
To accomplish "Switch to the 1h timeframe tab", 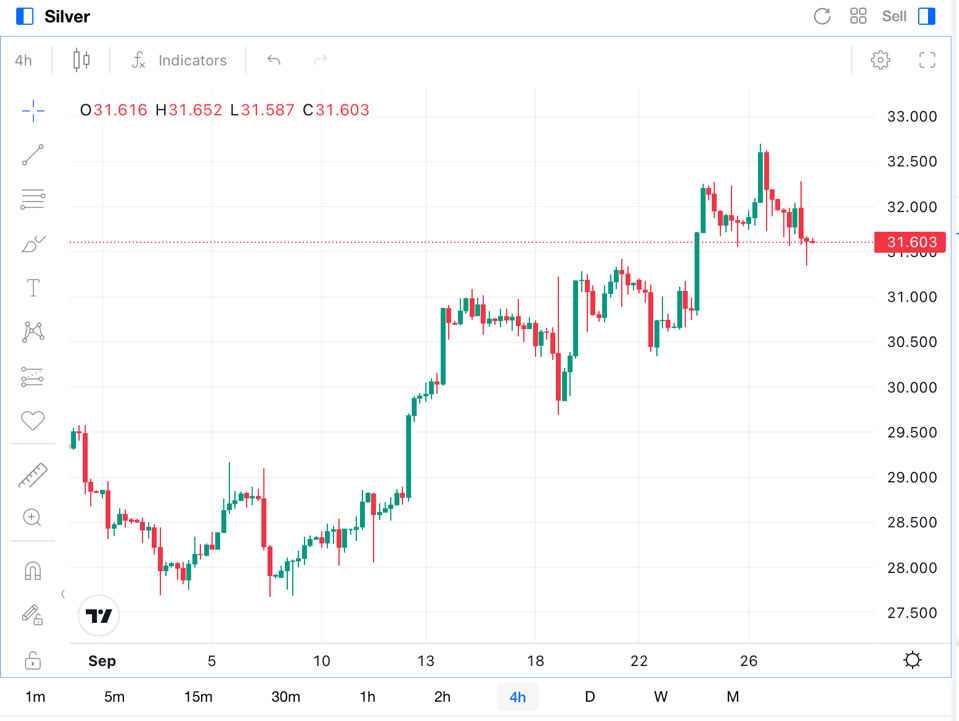I will click(368, 697).
